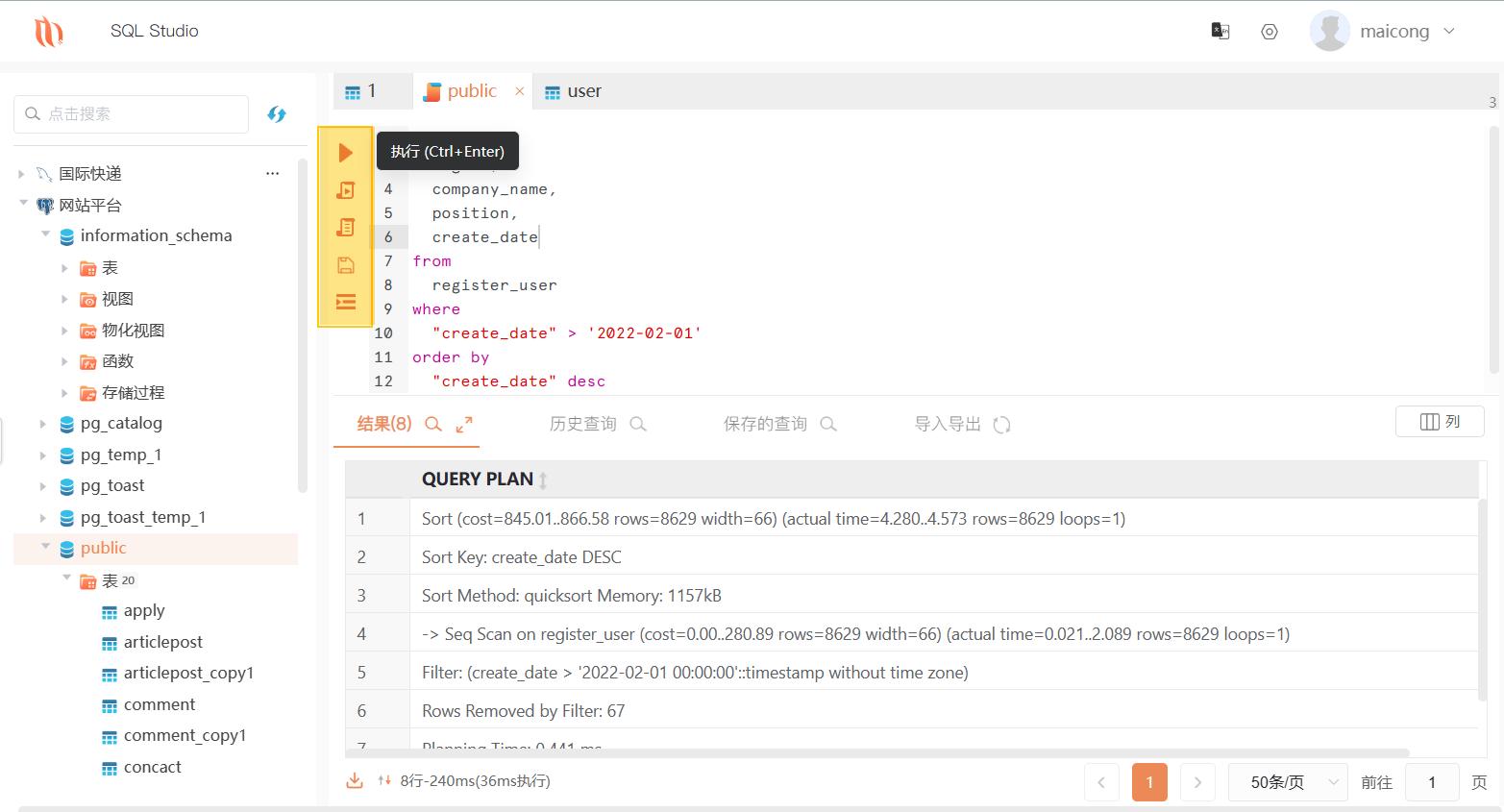Collapse the public schema node
Viewport: 1504px width, 812px height.
click(45, 548)
